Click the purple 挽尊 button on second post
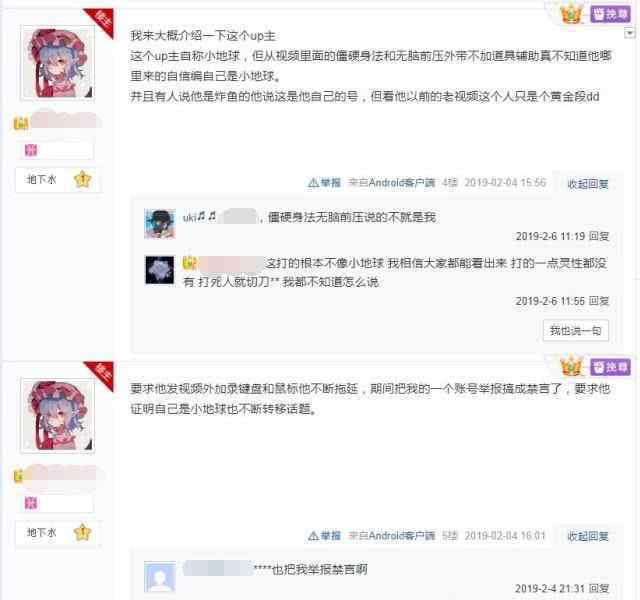 click(x=611, y=367)
